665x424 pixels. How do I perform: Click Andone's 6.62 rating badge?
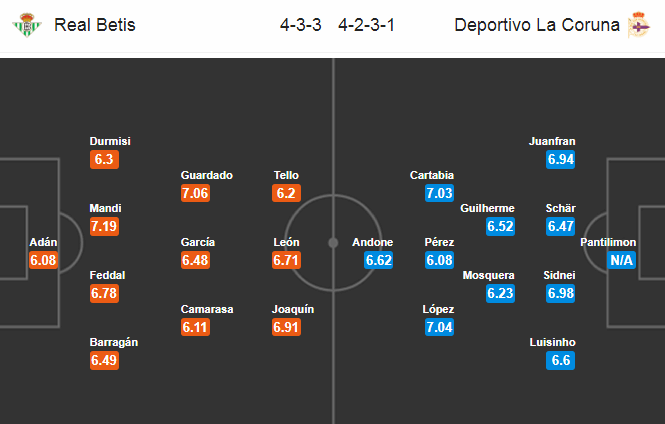click(378, 260)
